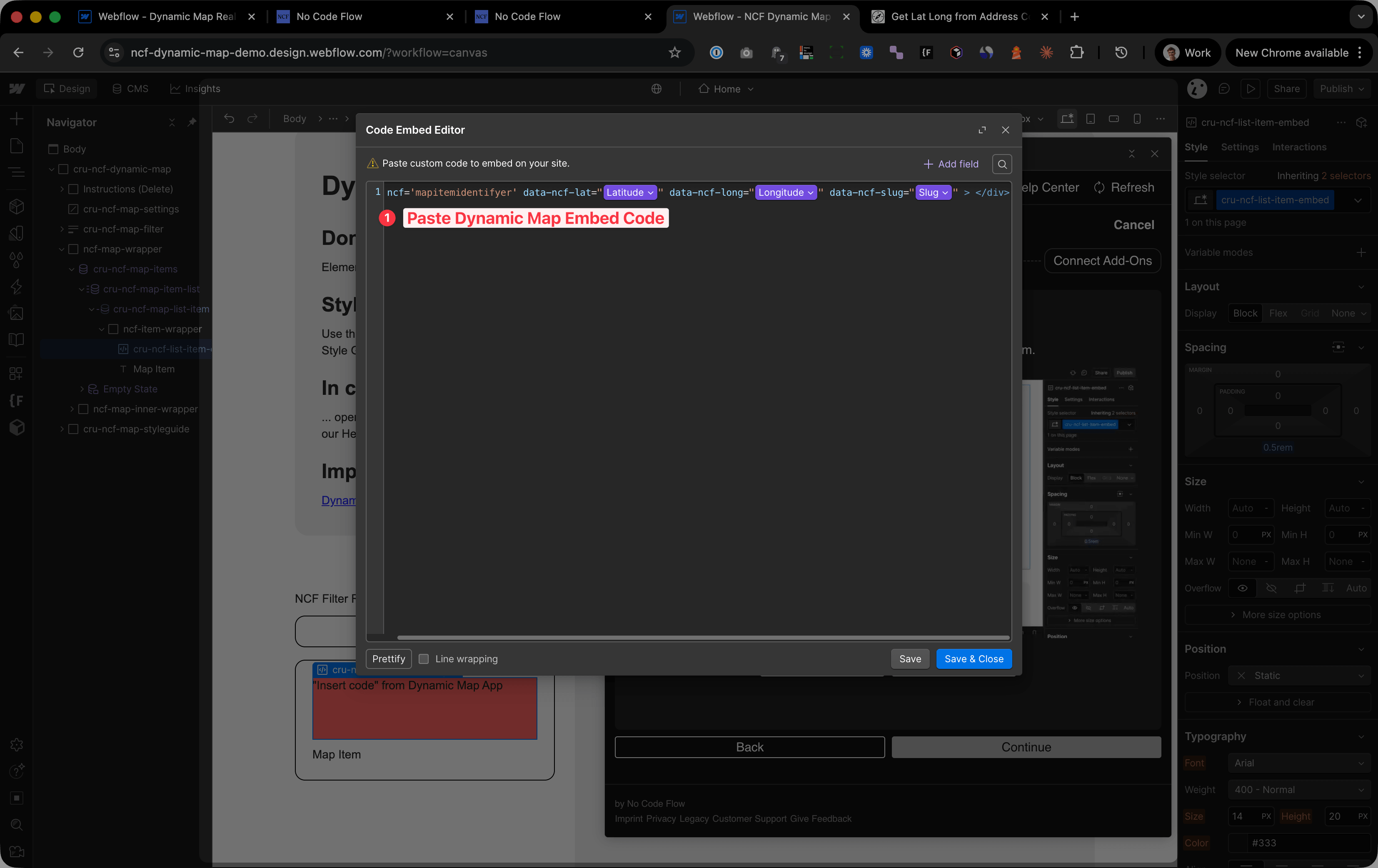Set overflow to Auto
The image size is (1378, 868).
1356,588
